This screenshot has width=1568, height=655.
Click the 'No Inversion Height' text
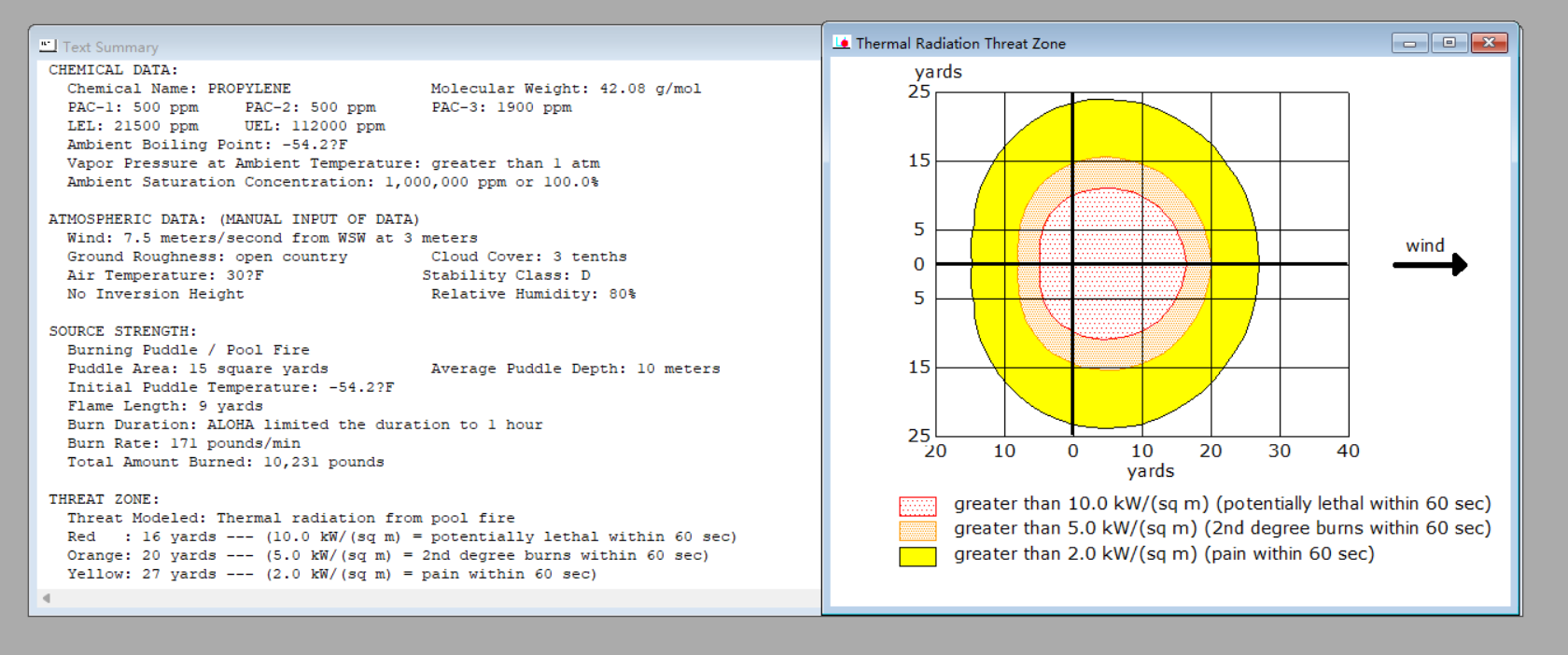[x=156, y=294]
